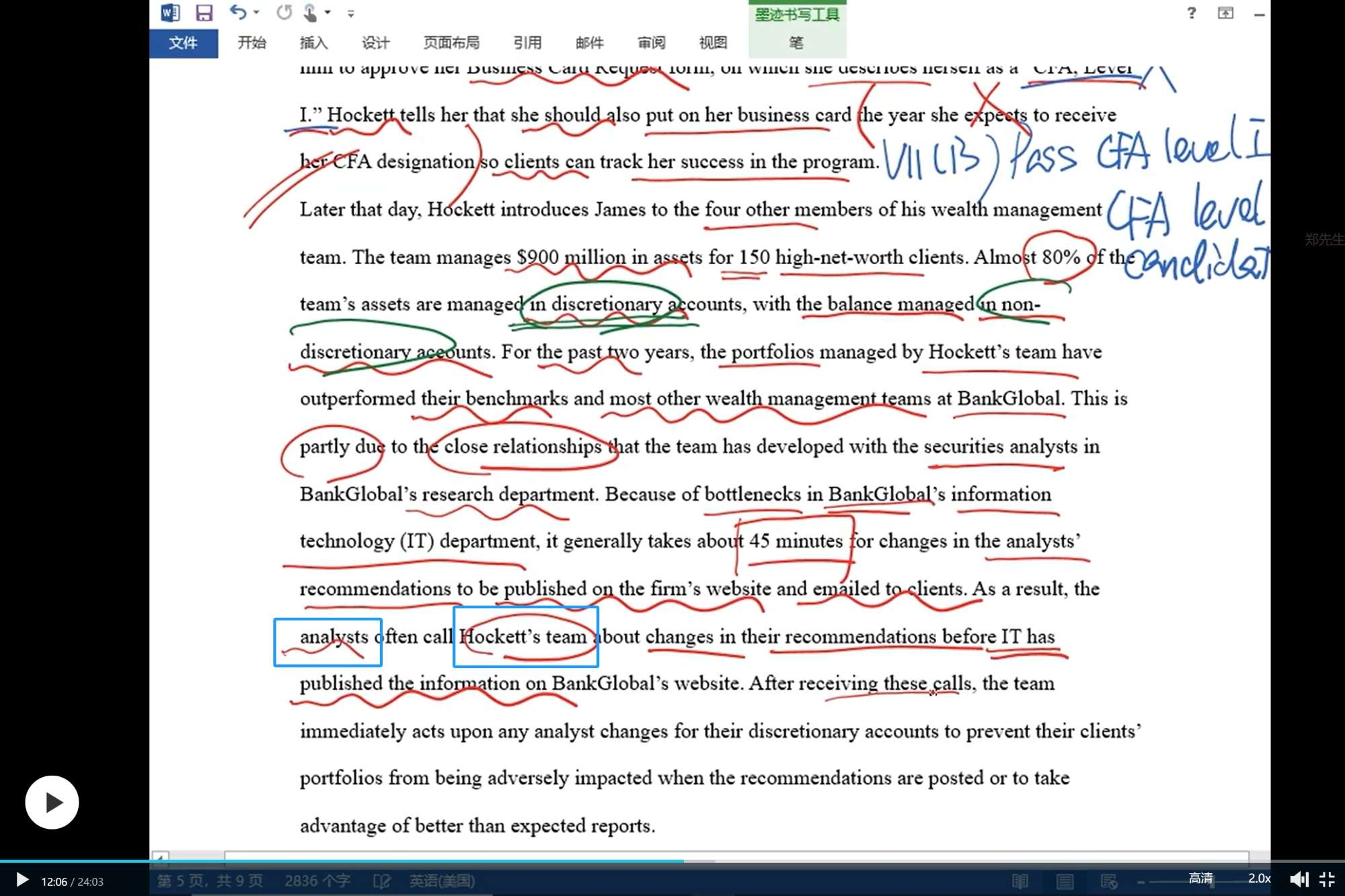Switch to the 页面布局 (Layout) tab
The width and height of the screenshot is (1345, 896).
pos(451,43)
